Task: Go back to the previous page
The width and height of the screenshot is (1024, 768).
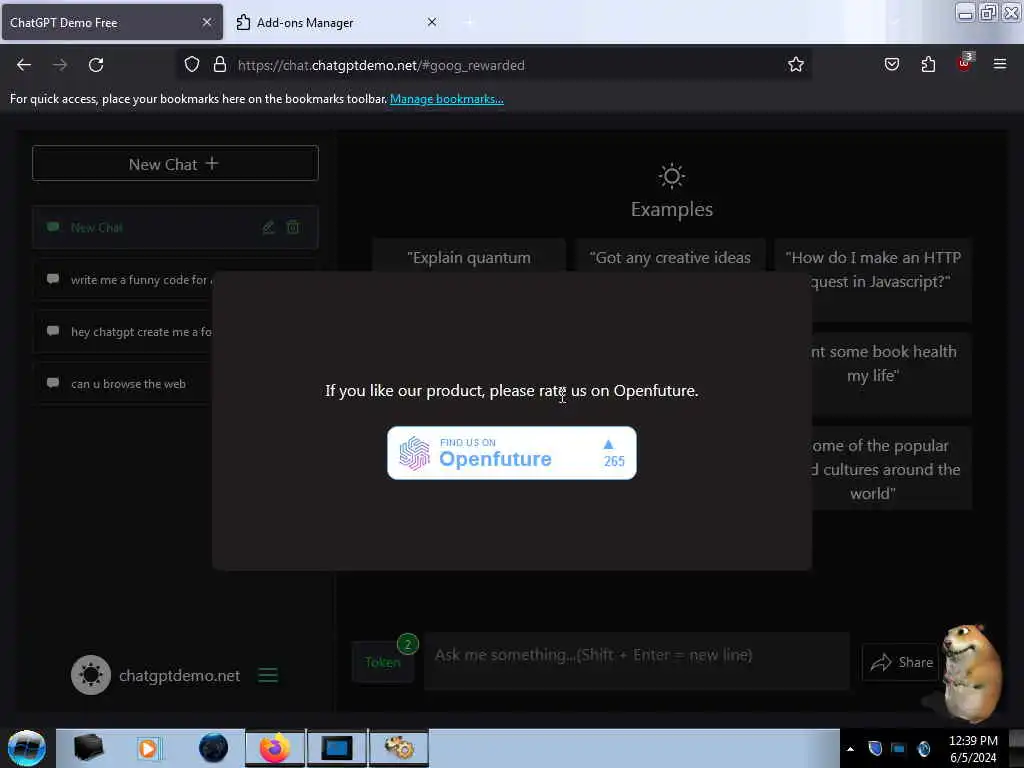Action: pos(24,65)
